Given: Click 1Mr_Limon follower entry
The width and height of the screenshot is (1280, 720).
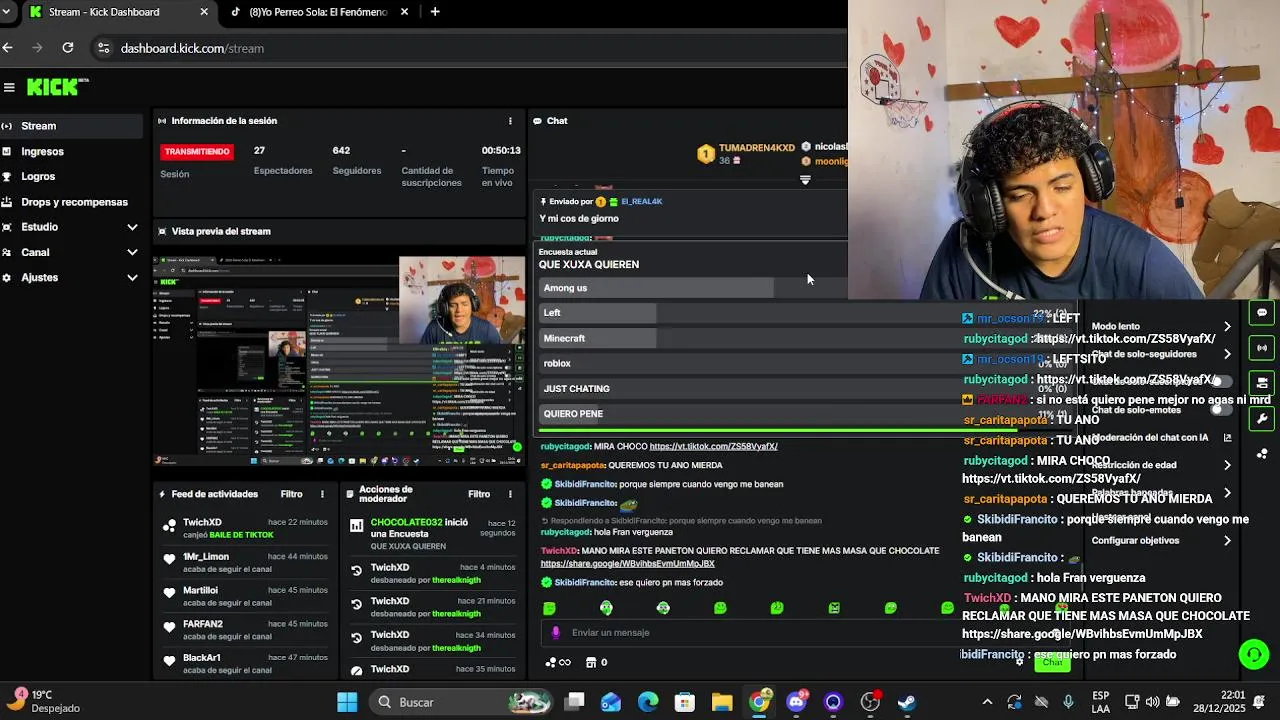Looking at the screenshot, I should 245,562.
